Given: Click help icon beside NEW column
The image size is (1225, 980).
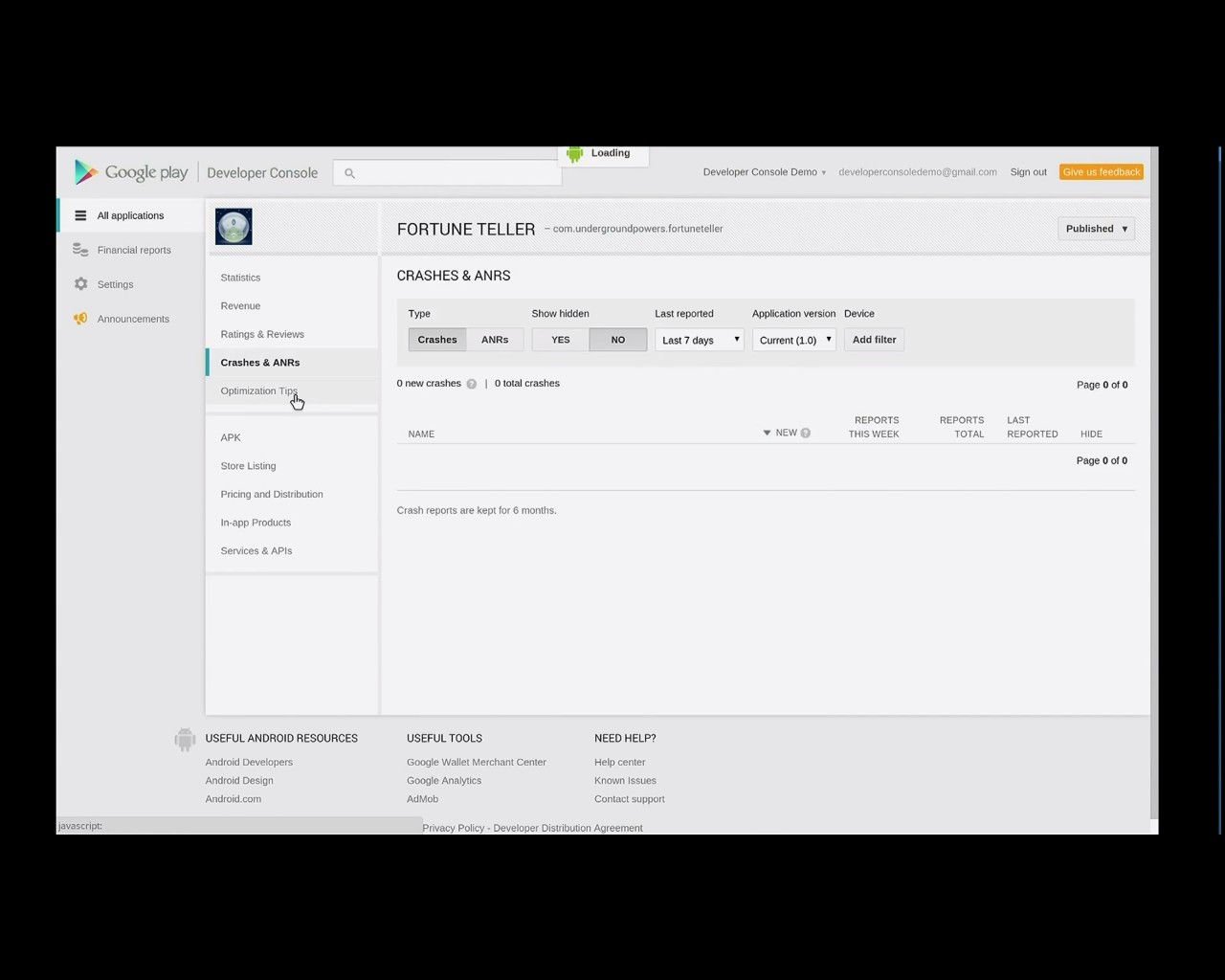Looking at the screenshot, I should 805,434.
